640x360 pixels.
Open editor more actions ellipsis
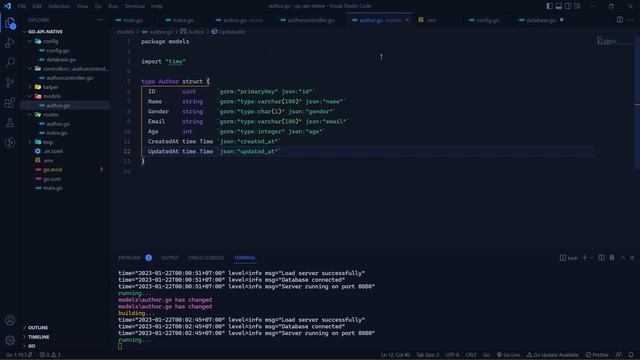click(x=631, y=20)
